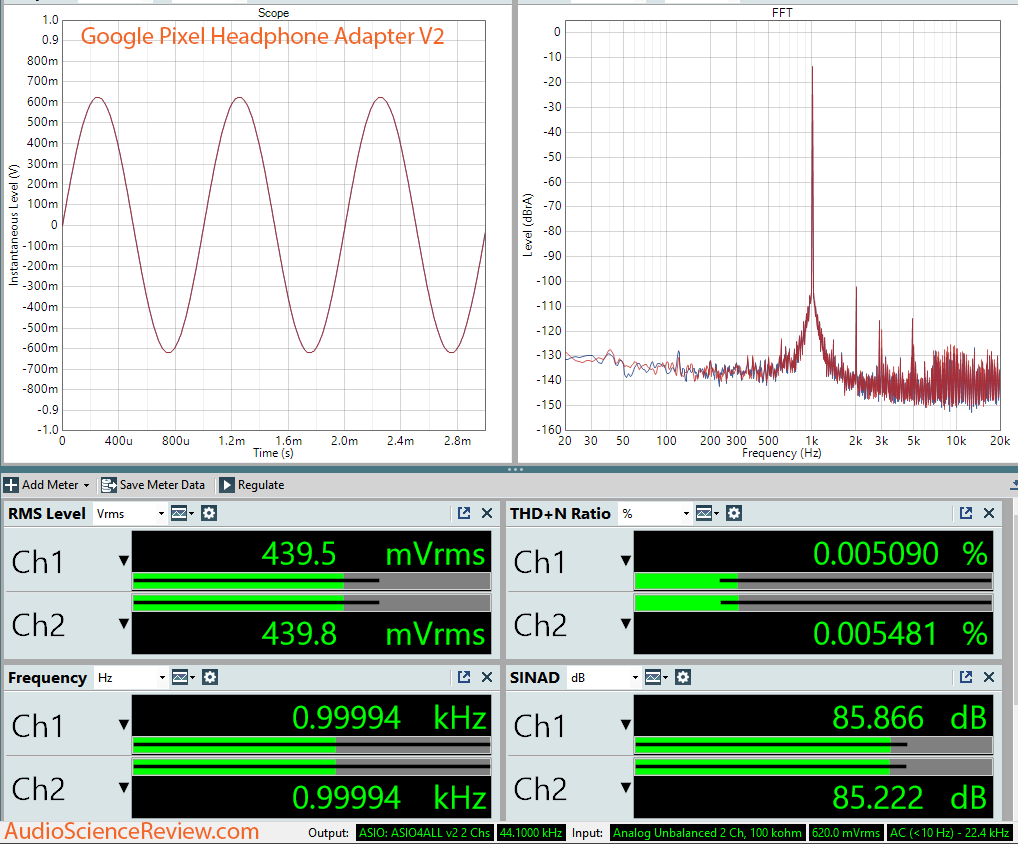This screenshot has width=1018, height=844.
Task: Expand SINAD Ch2 dropdown arrow
Action: [625, 788]
